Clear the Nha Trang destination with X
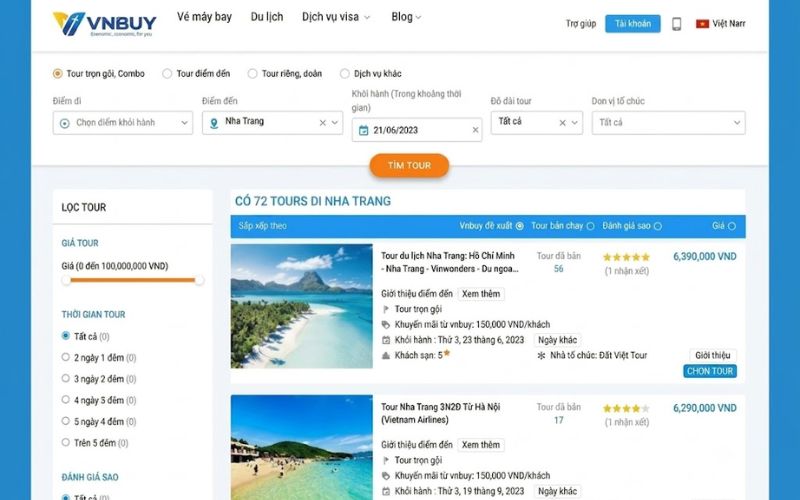This screenshot has height=500, width=800. (x=322, y=123)
